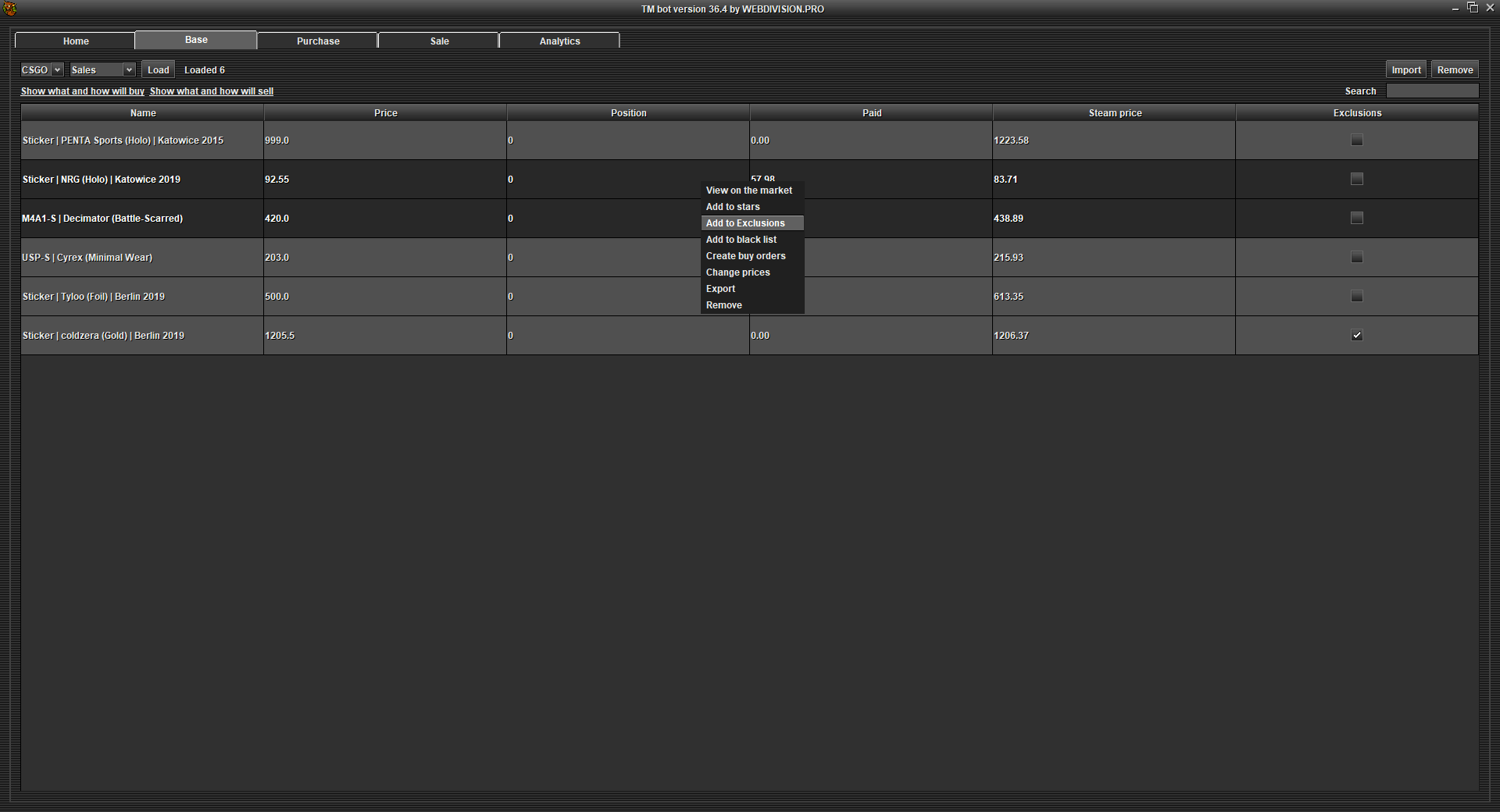Tick exclusion checkbox for PENTA Sports sticker
The image size is (1500, 812).
tap(1356, 141)
